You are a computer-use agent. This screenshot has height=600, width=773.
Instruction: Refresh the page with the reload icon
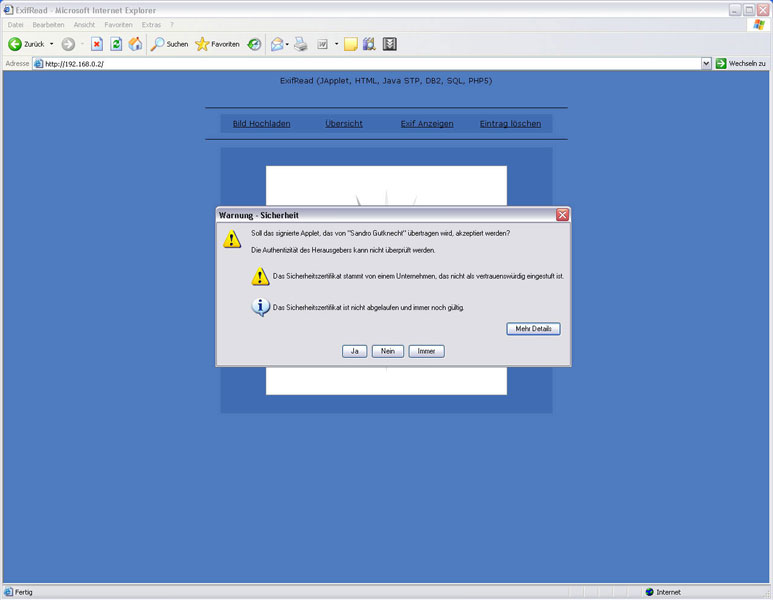116,44
